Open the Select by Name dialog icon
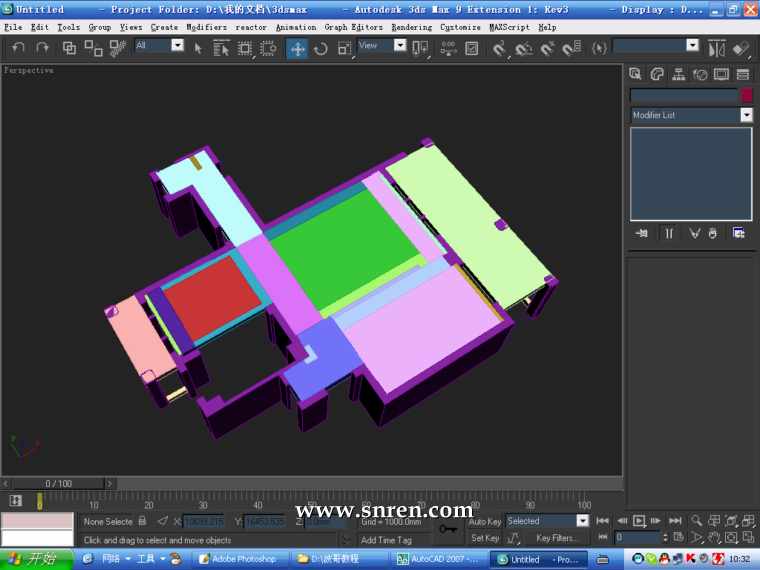 point(222,48)
